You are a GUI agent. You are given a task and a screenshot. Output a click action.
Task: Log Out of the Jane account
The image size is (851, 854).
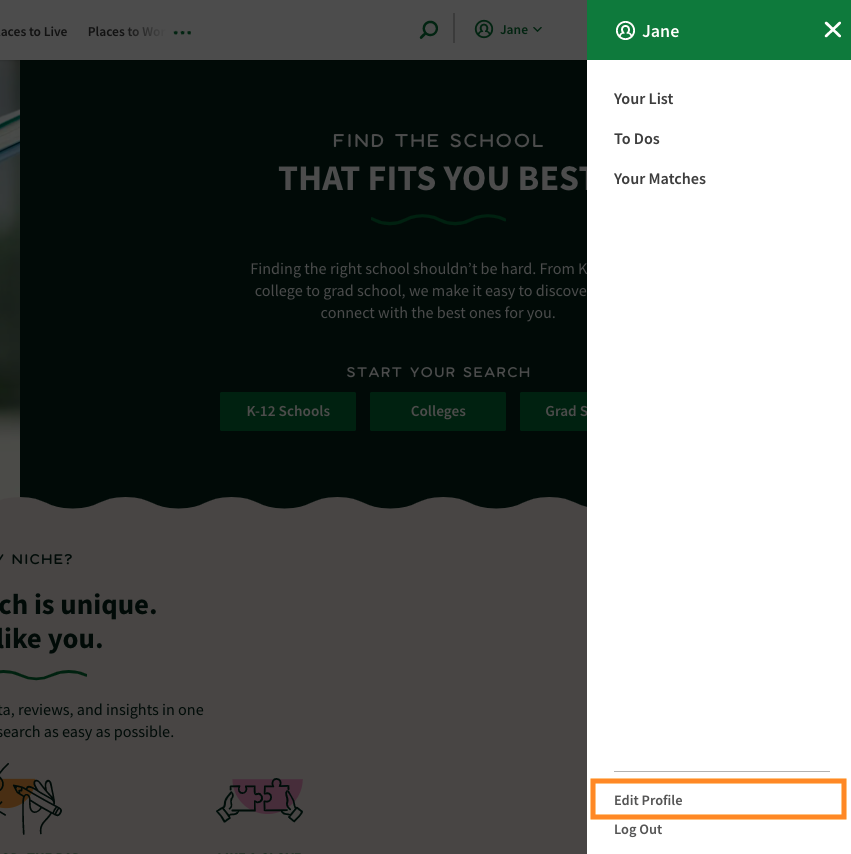[638, 829]
